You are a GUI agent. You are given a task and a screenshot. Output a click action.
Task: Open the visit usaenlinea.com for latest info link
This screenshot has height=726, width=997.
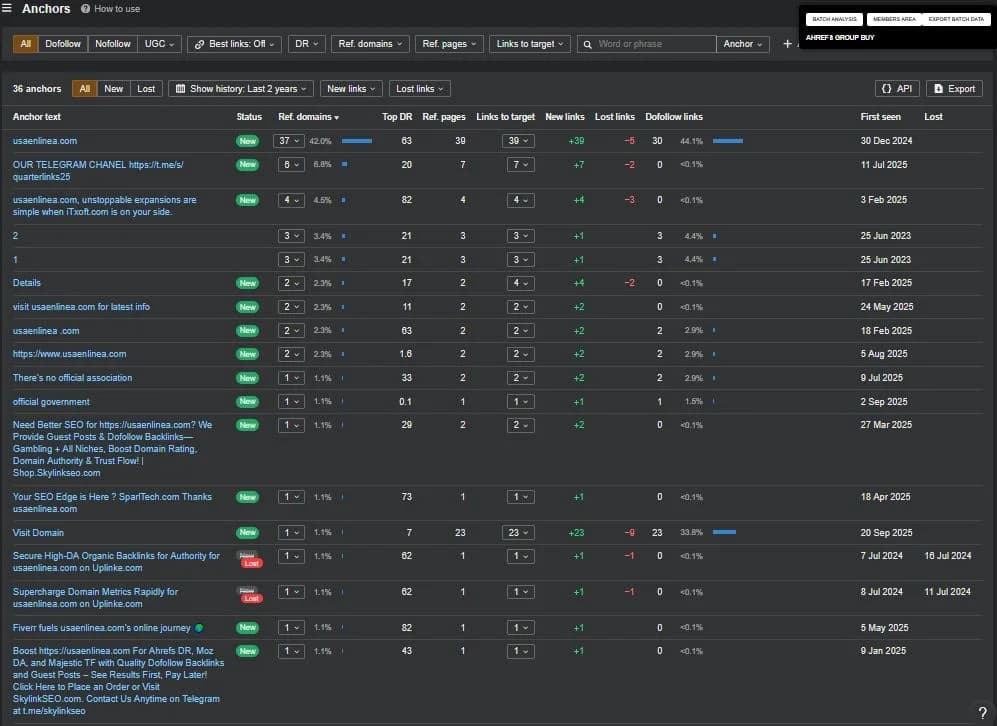81,307
